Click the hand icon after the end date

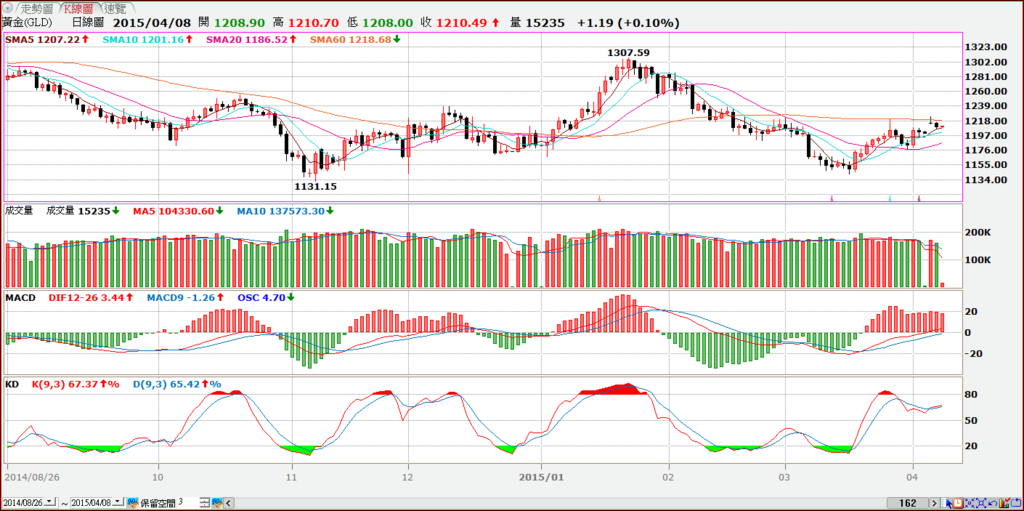tap(133, 503)
